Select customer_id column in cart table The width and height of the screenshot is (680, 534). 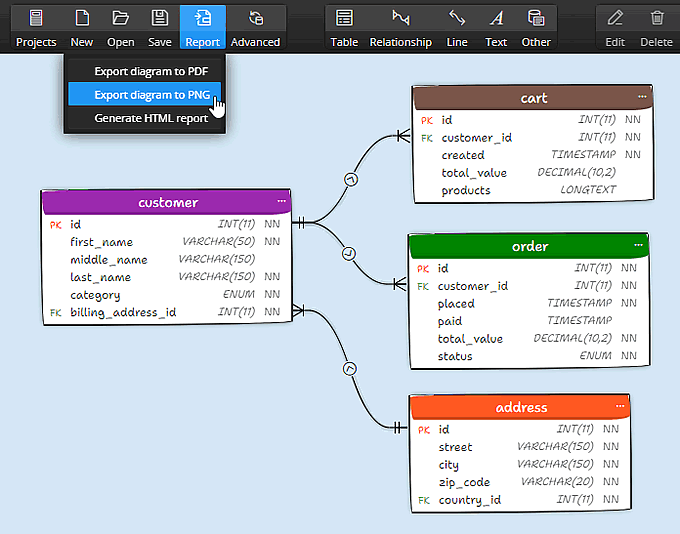pos(533,138)
